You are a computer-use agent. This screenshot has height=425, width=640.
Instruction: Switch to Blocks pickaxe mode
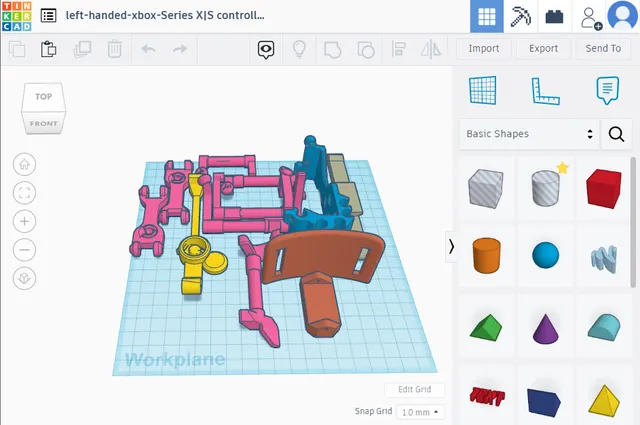point(520,16)
